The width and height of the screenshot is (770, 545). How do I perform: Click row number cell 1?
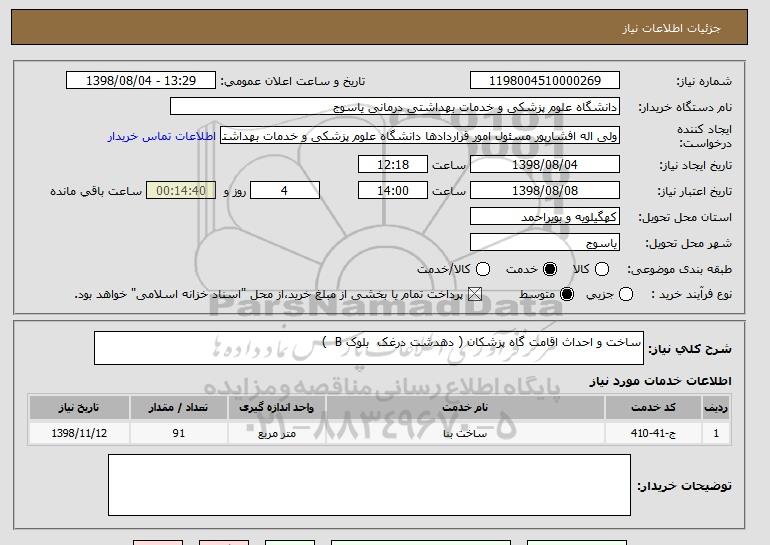[x=716, y=433]
